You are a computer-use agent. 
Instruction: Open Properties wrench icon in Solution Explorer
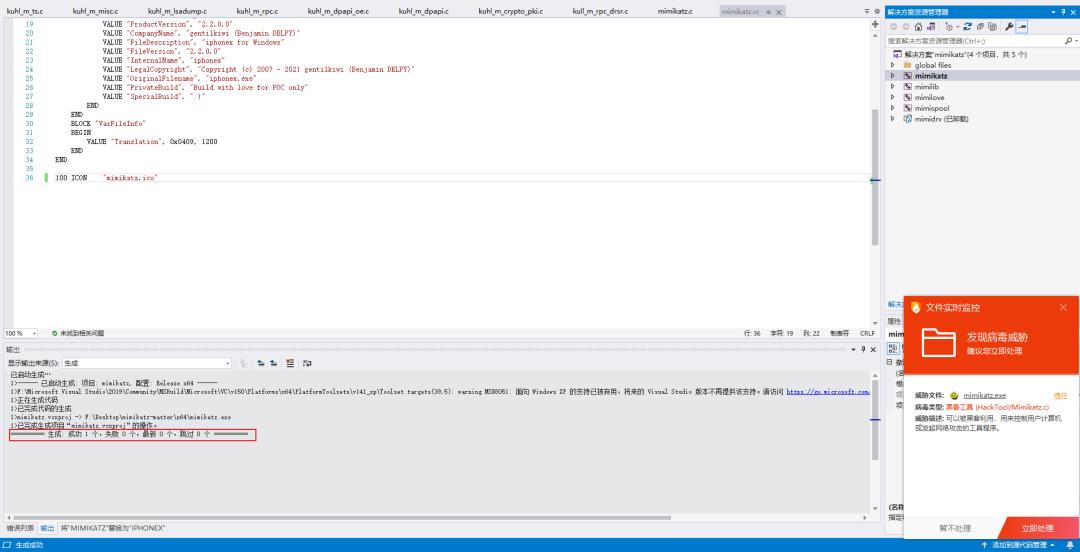[x=1009, y=26]
